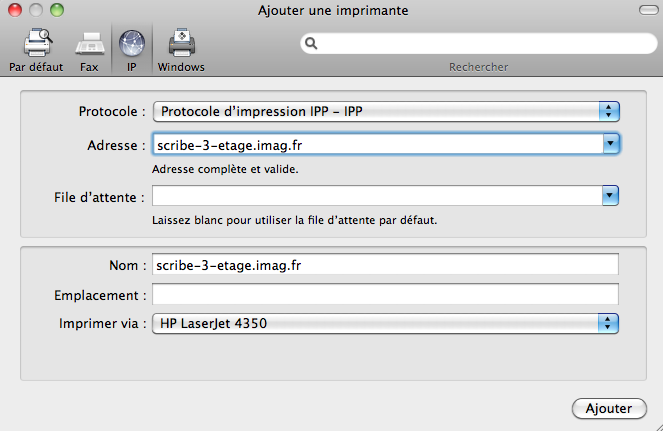Click the yellow minimize window button

(36, 10)
